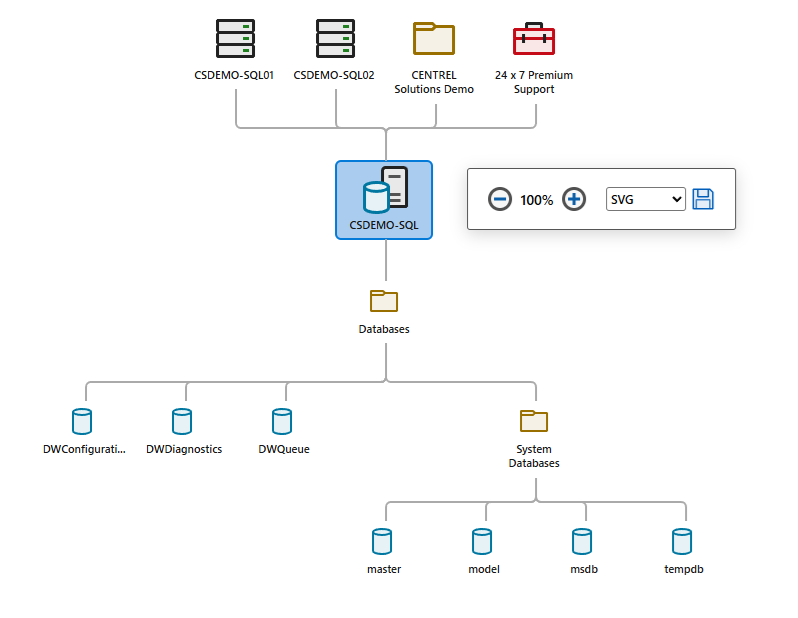Click the highlighted CSDEMO-SQL instance node

click(384, 200)
